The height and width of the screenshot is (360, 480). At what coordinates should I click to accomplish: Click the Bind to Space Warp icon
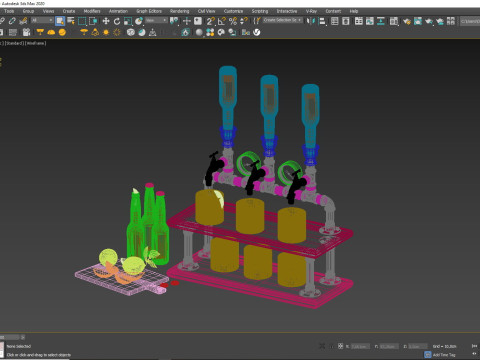click(23, 21)
